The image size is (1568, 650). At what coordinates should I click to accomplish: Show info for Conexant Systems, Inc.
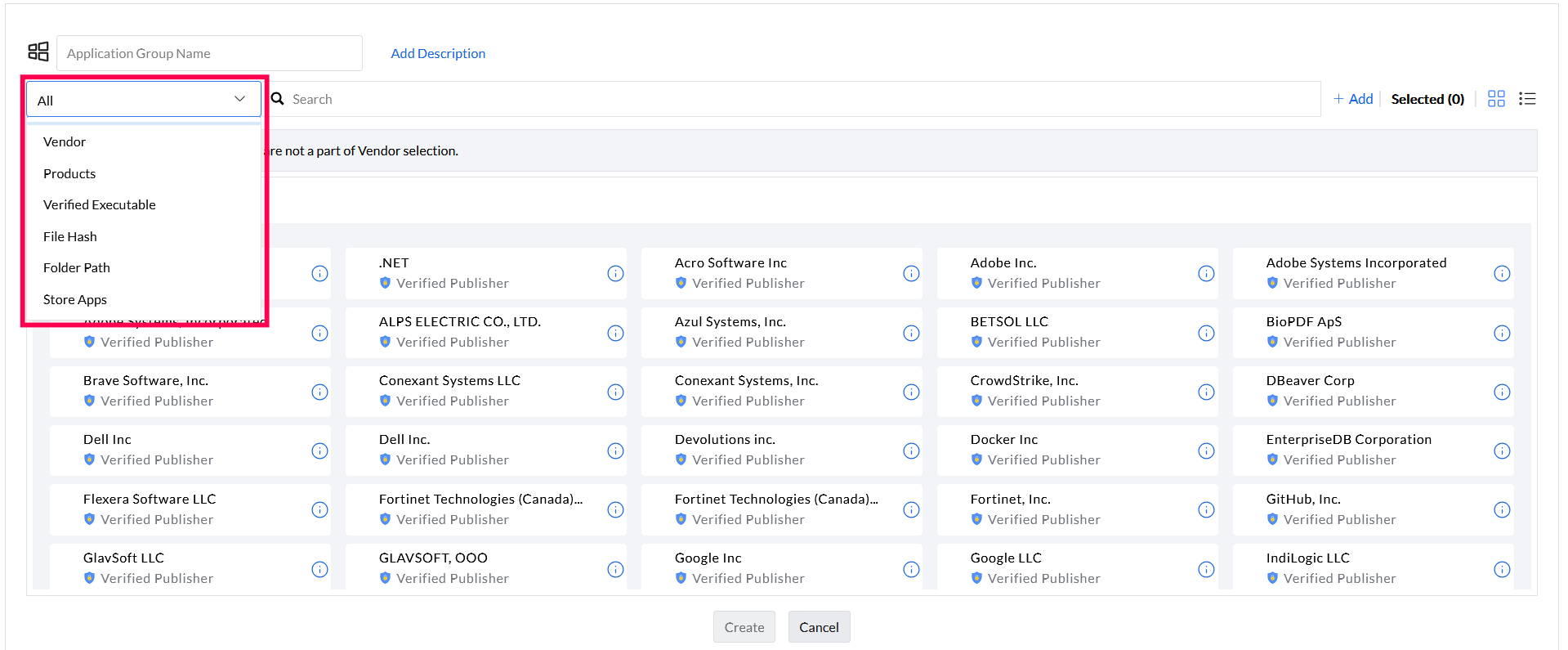point(911,392)
